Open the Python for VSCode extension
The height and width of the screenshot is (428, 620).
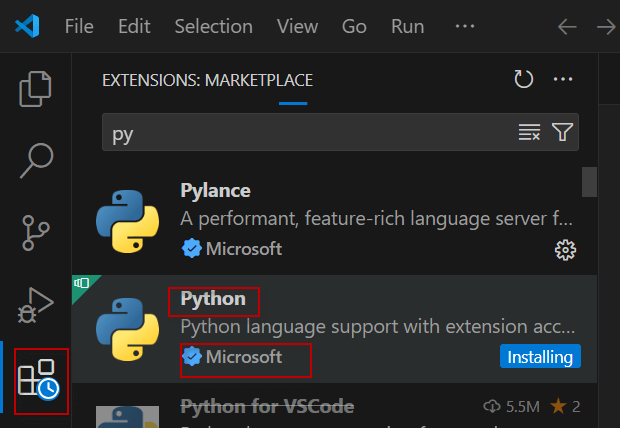click(267, 407)
